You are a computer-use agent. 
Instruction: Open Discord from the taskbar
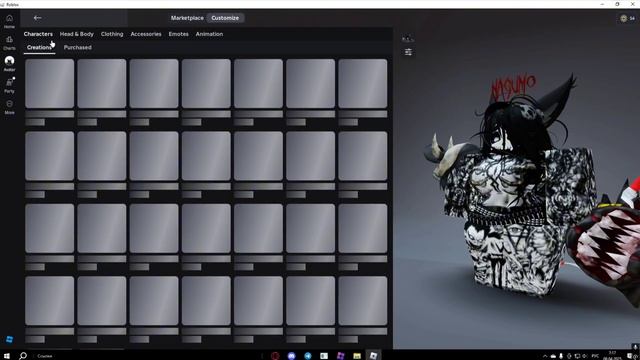coord(291,356)
